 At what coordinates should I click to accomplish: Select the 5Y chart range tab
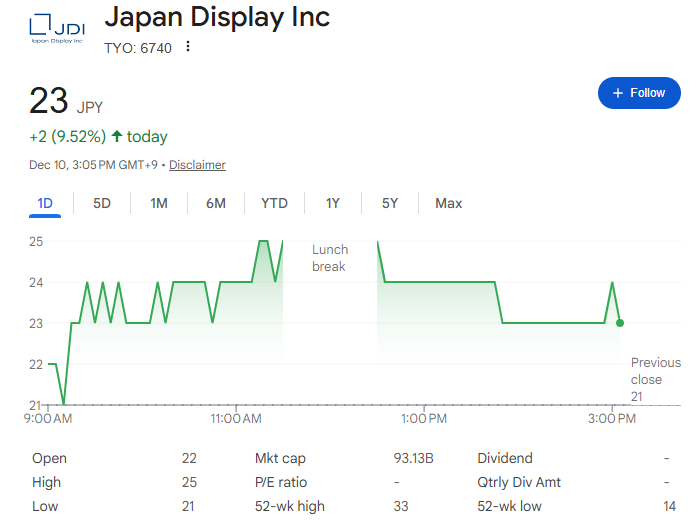point(390,203)
